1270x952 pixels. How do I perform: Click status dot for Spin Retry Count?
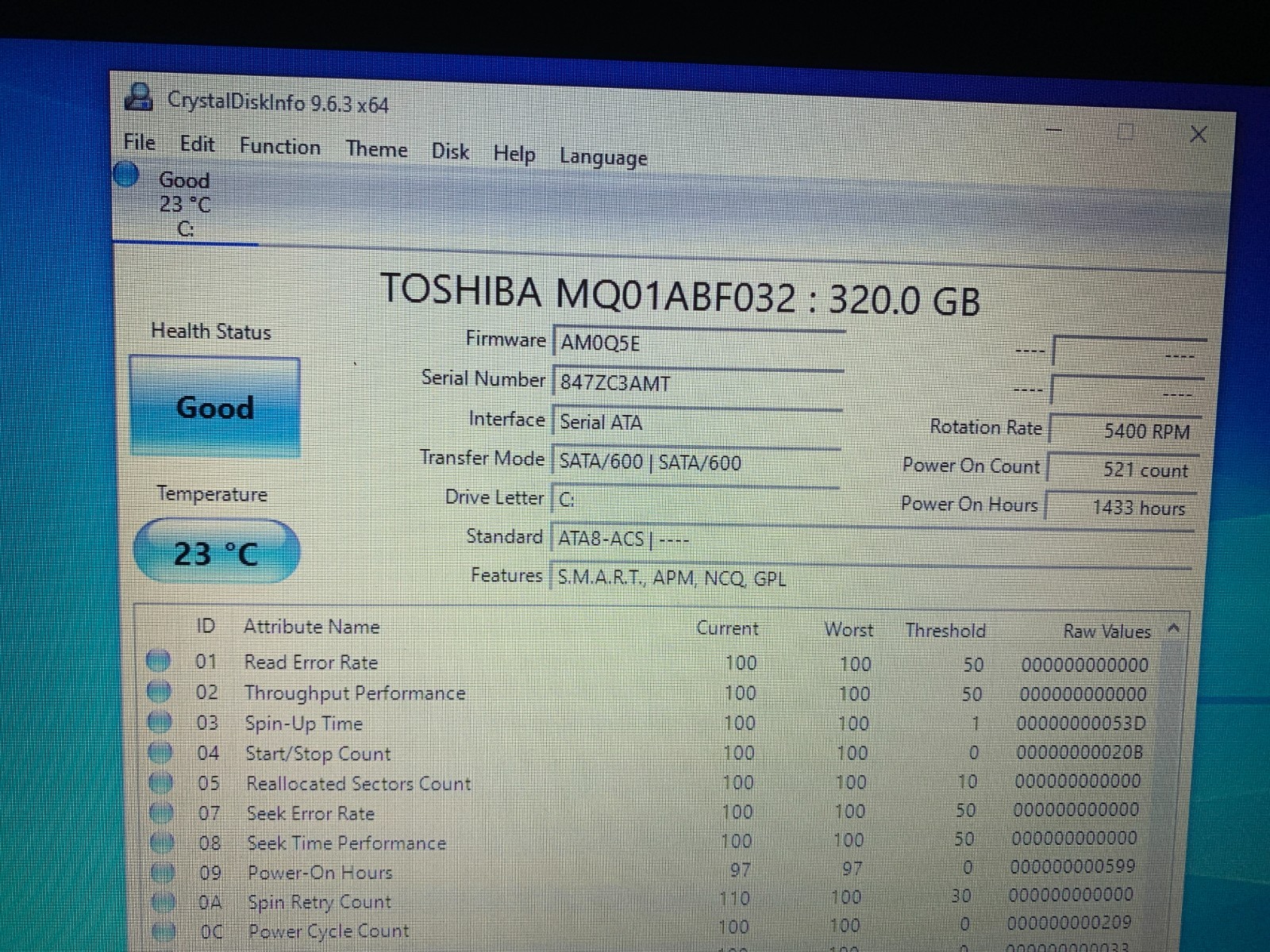coord(164,902)
